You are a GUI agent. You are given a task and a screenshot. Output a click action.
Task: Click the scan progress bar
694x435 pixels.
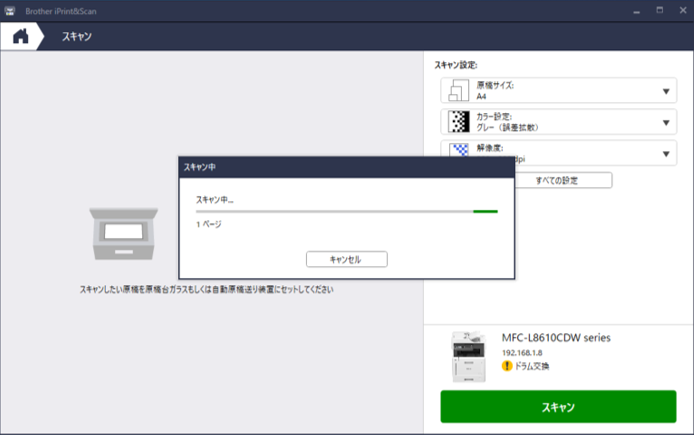pos(346,211)
